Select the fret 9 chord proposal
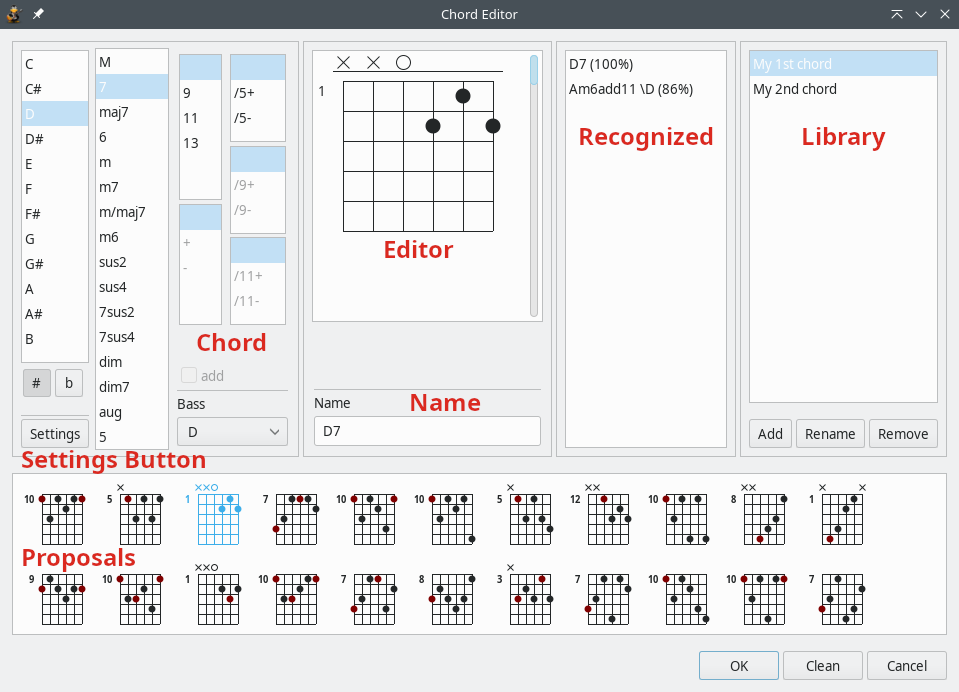Image resolution: width=959 pixels, height=692 pixels. pyautogui.click(x=62, y=599)
